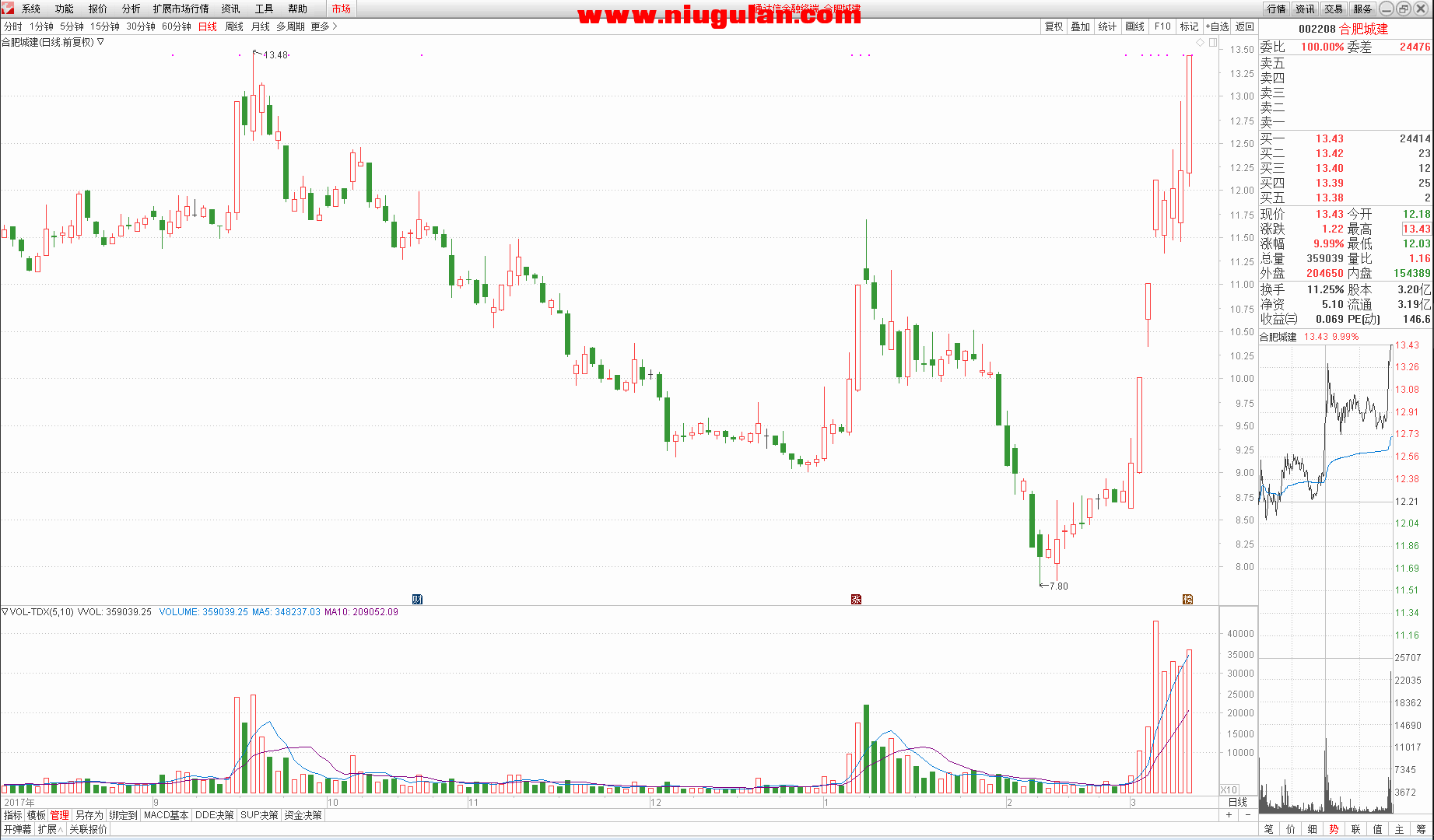Select the 主 main force icon

coord(1400,829)
